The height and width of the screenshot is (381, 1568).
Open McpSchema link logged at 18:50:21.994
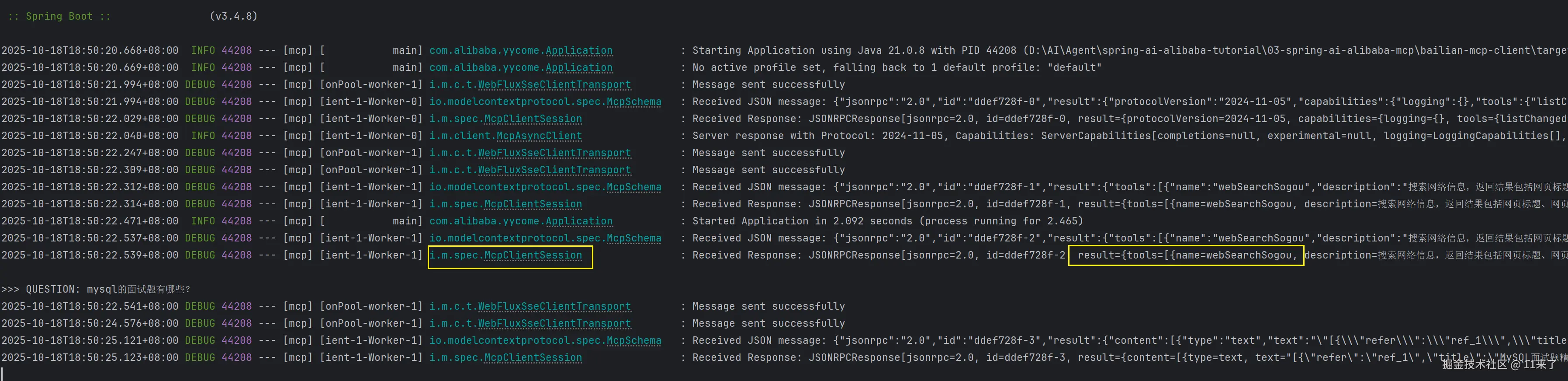(x=633, y=102)
